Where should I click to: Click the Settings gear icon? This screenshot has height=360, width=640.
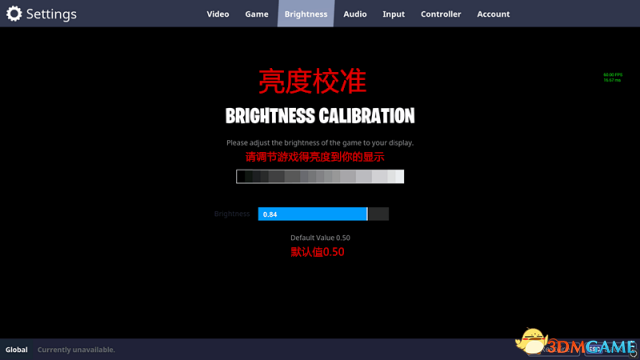(x=14, y=13)
